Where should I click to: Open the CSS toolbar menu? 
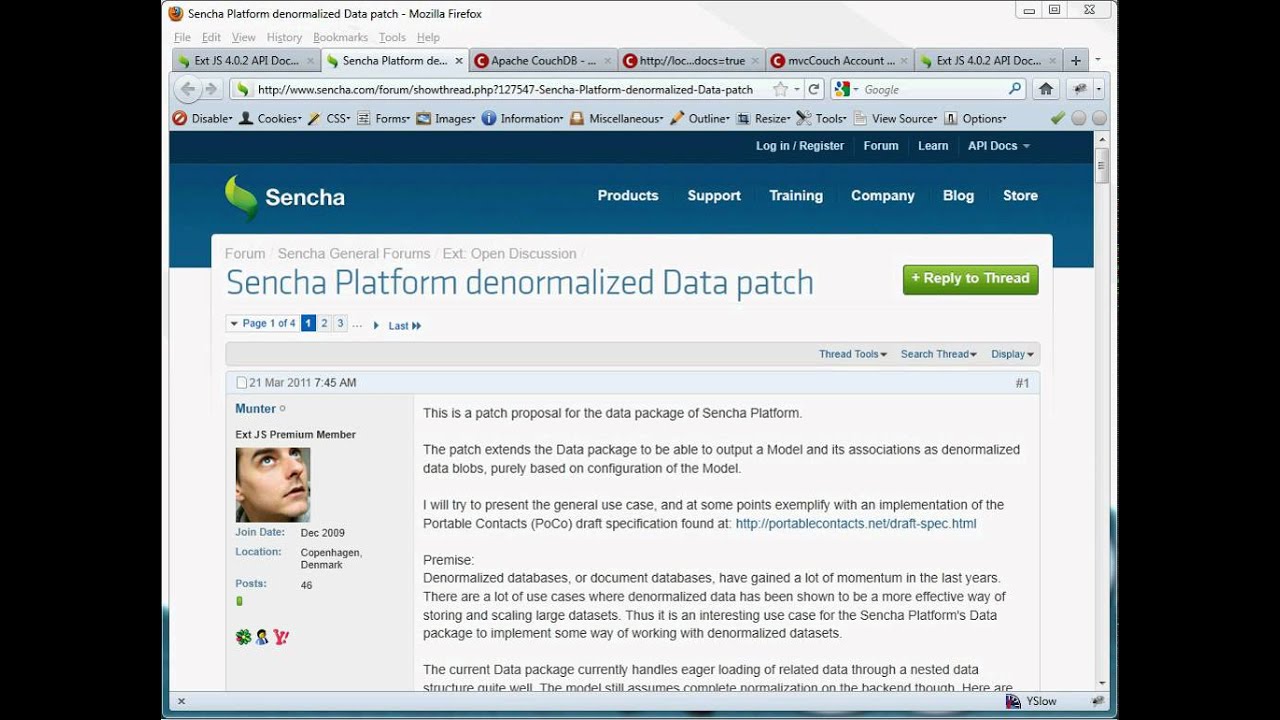329,118
